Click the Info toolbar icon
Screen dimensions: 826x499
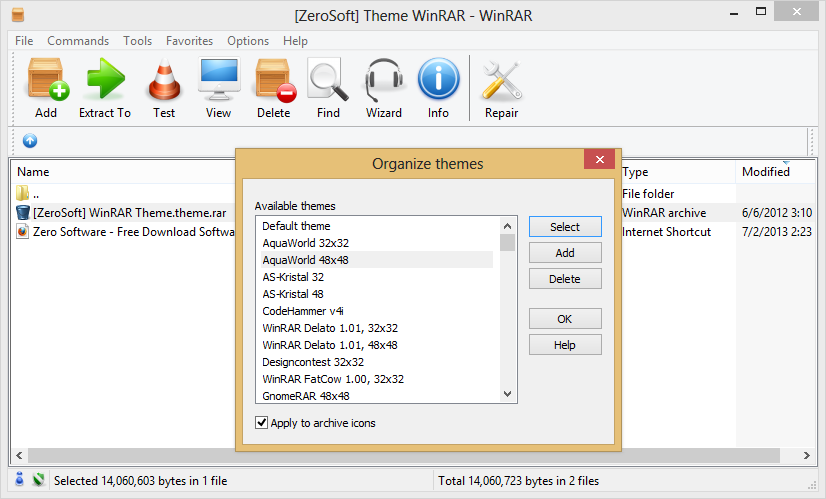pyautogui.click(x=438, y=79)
